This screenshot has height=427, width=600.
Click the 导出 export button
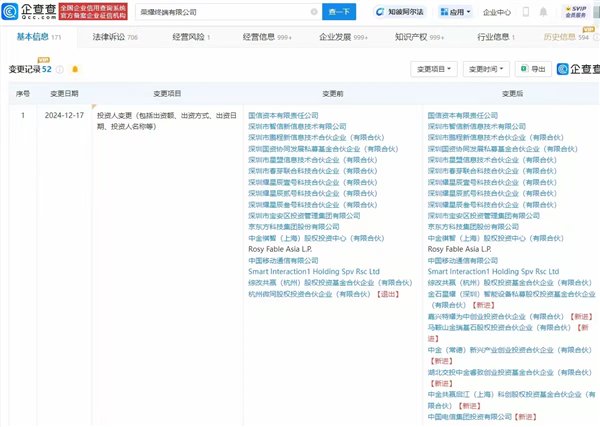click(533, 69)
